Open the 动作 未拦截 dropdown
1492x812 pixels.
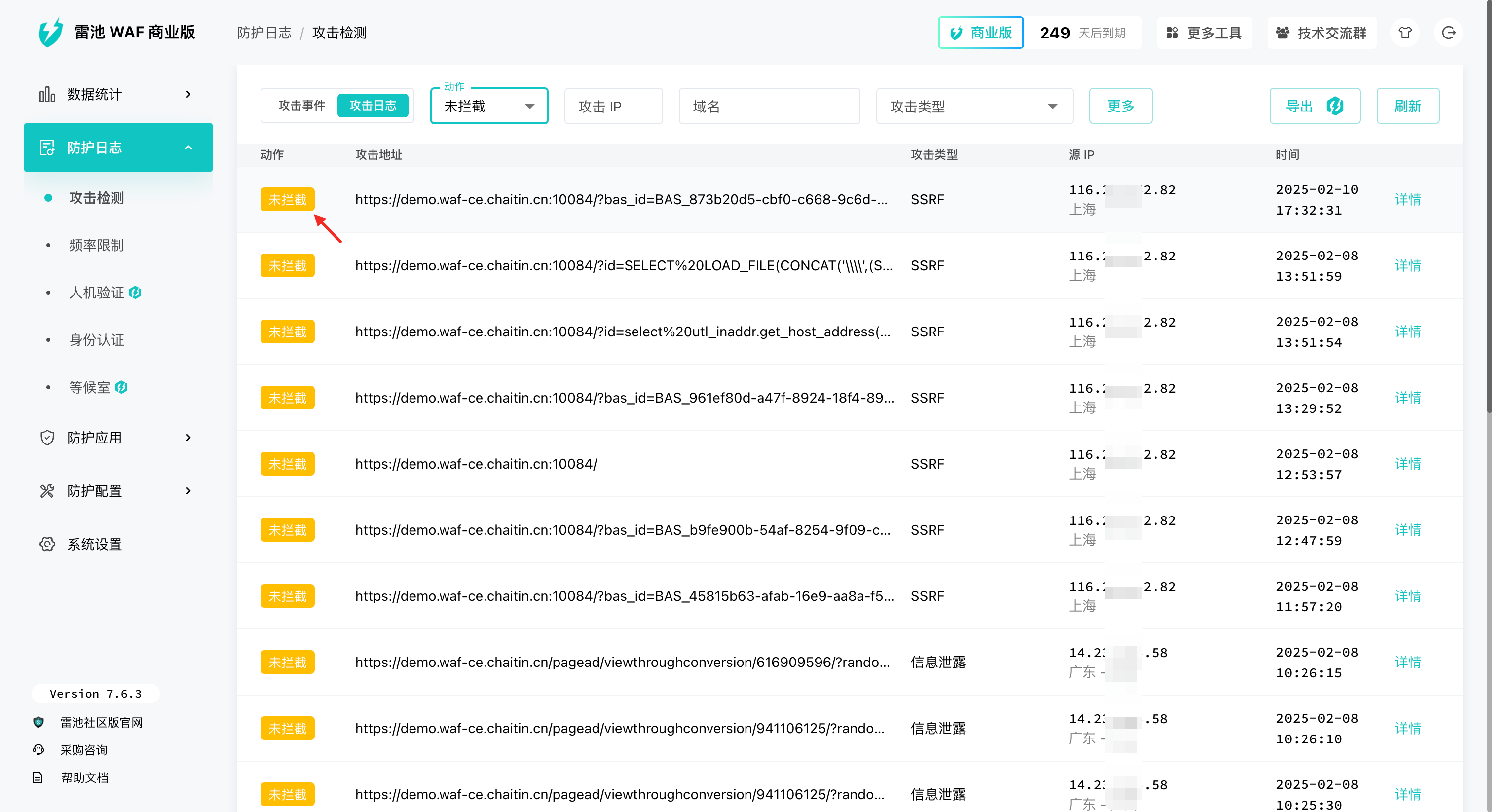click(x=489, y=106)
